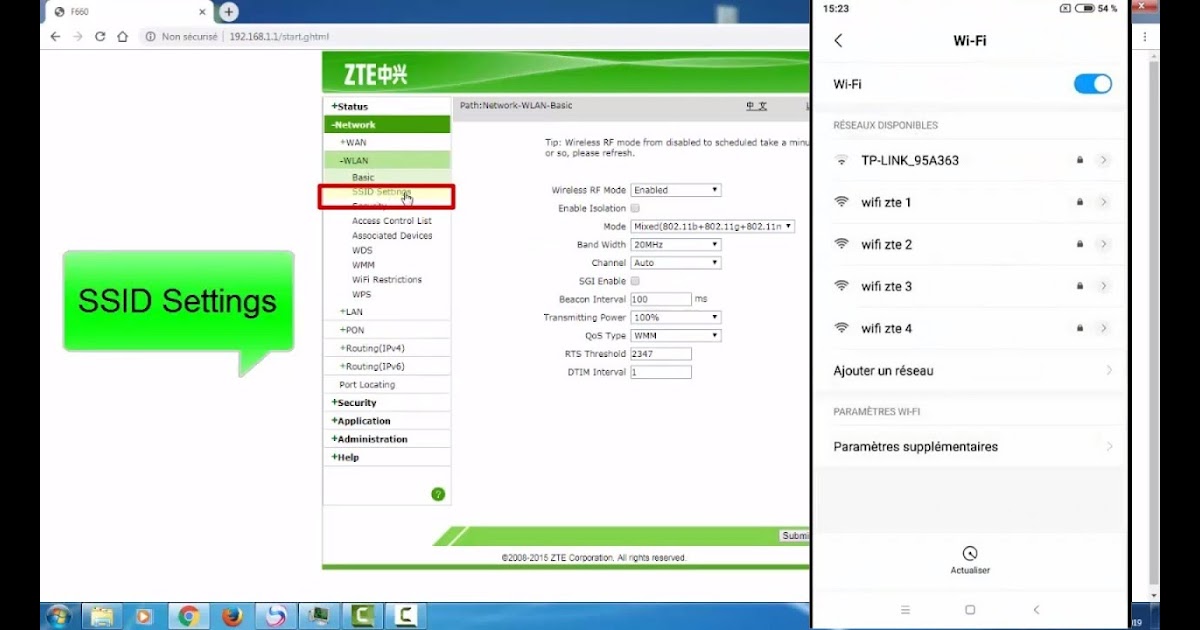
Task: Tap the phone navigation back arrow
Action: click(1036, 610)
